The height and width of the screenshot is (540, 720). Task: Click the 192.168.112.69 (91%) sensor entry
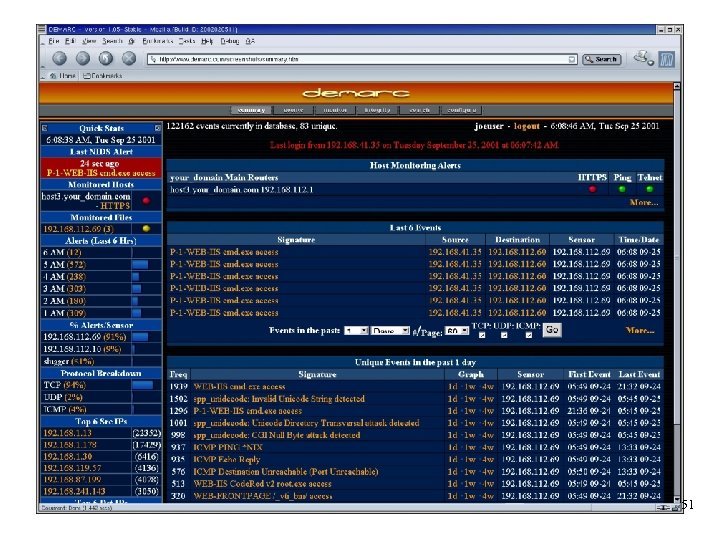click(x=84, y=337)
